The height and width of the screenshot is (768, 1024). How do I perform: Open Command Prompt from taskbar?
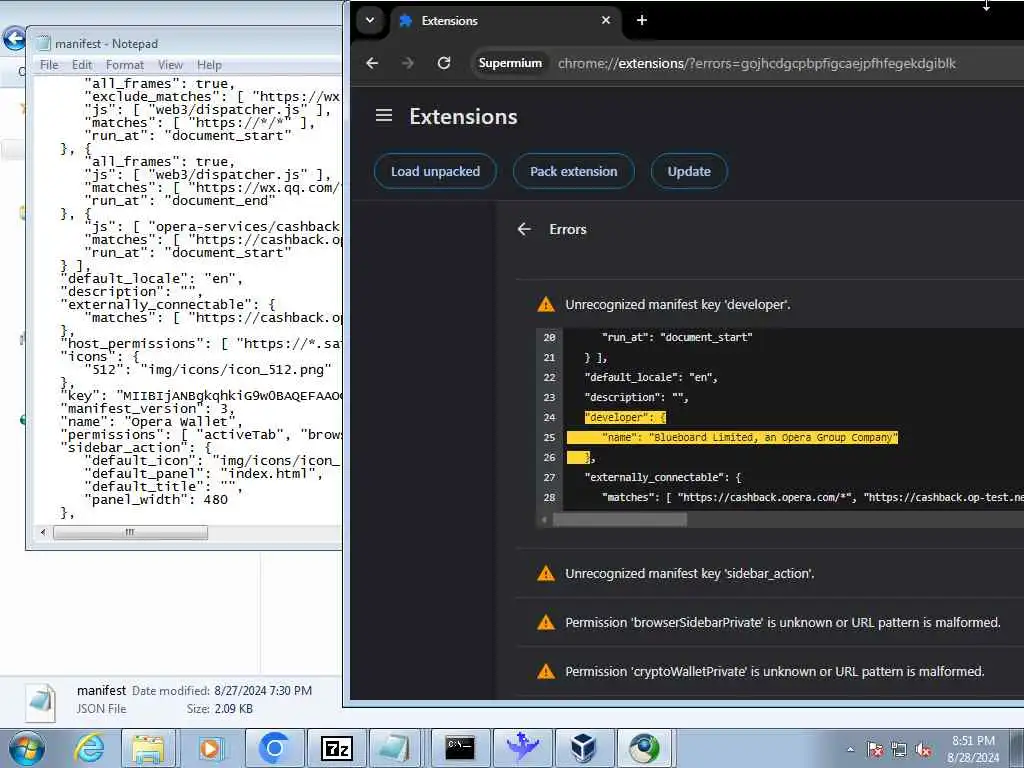point(460,748)
